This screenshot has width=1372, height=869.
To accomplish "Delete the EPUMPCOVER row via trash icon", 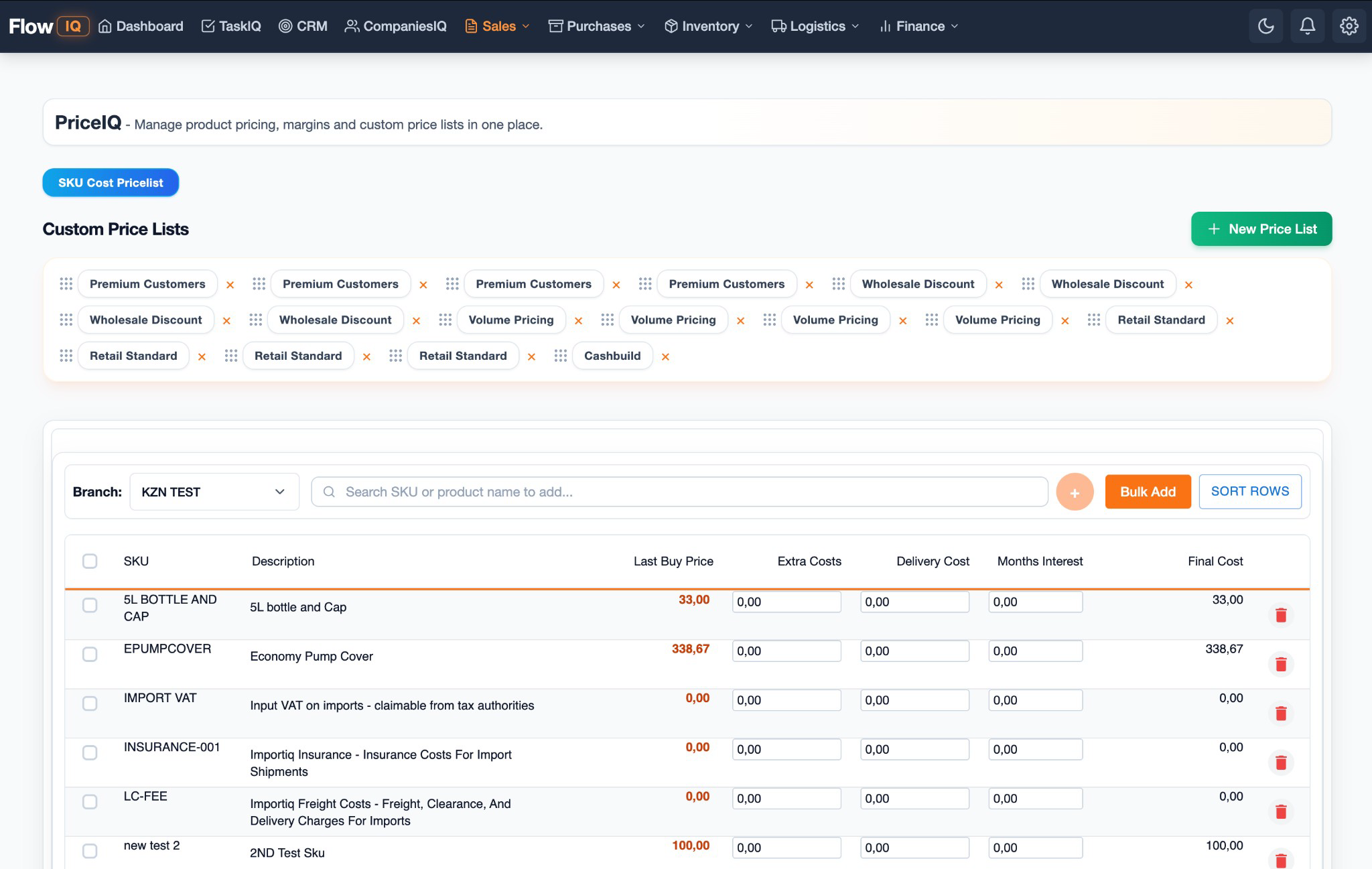I will coord(1281,664).
